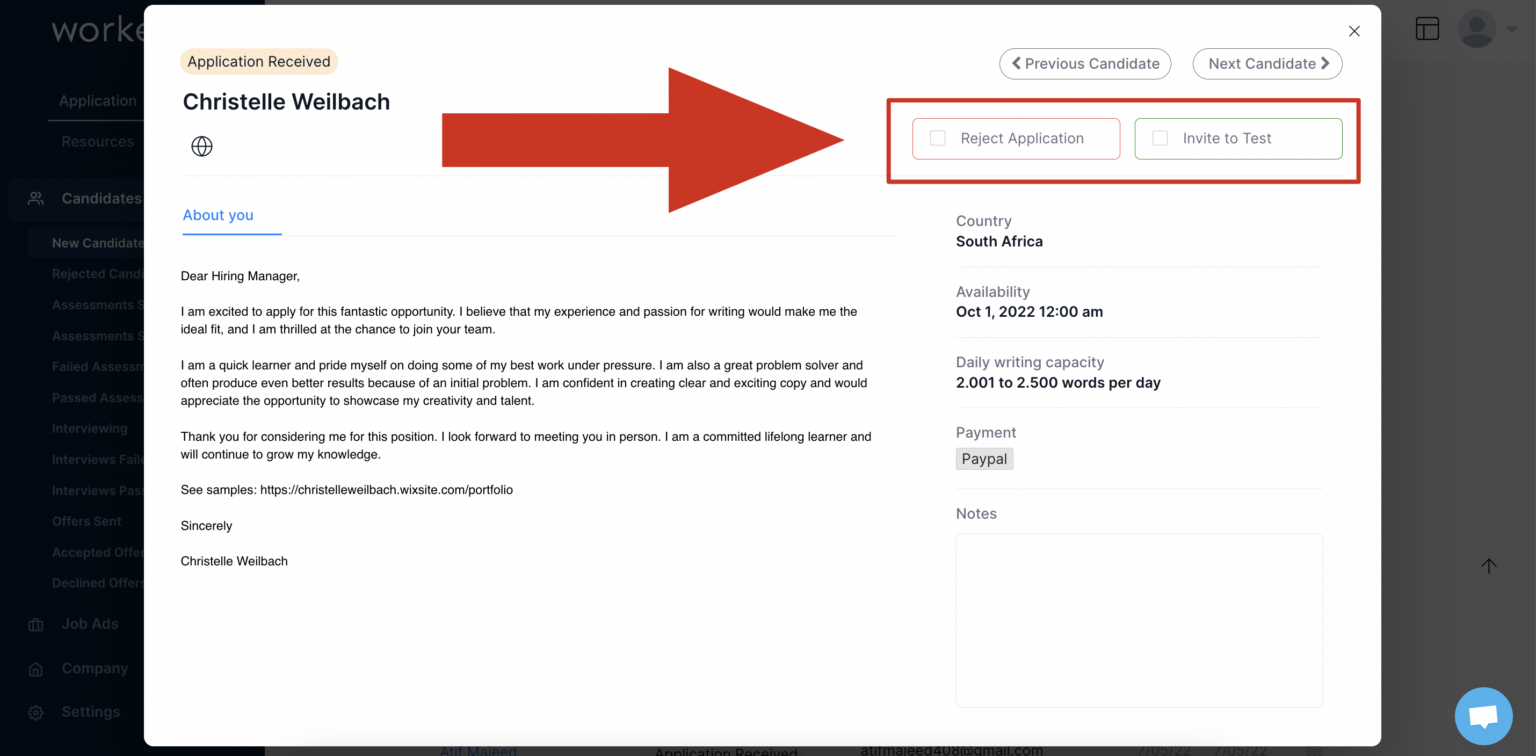1536x756 pixels.
Task: Click the layout panel icon top right
Action: [x=1427, y=28]
